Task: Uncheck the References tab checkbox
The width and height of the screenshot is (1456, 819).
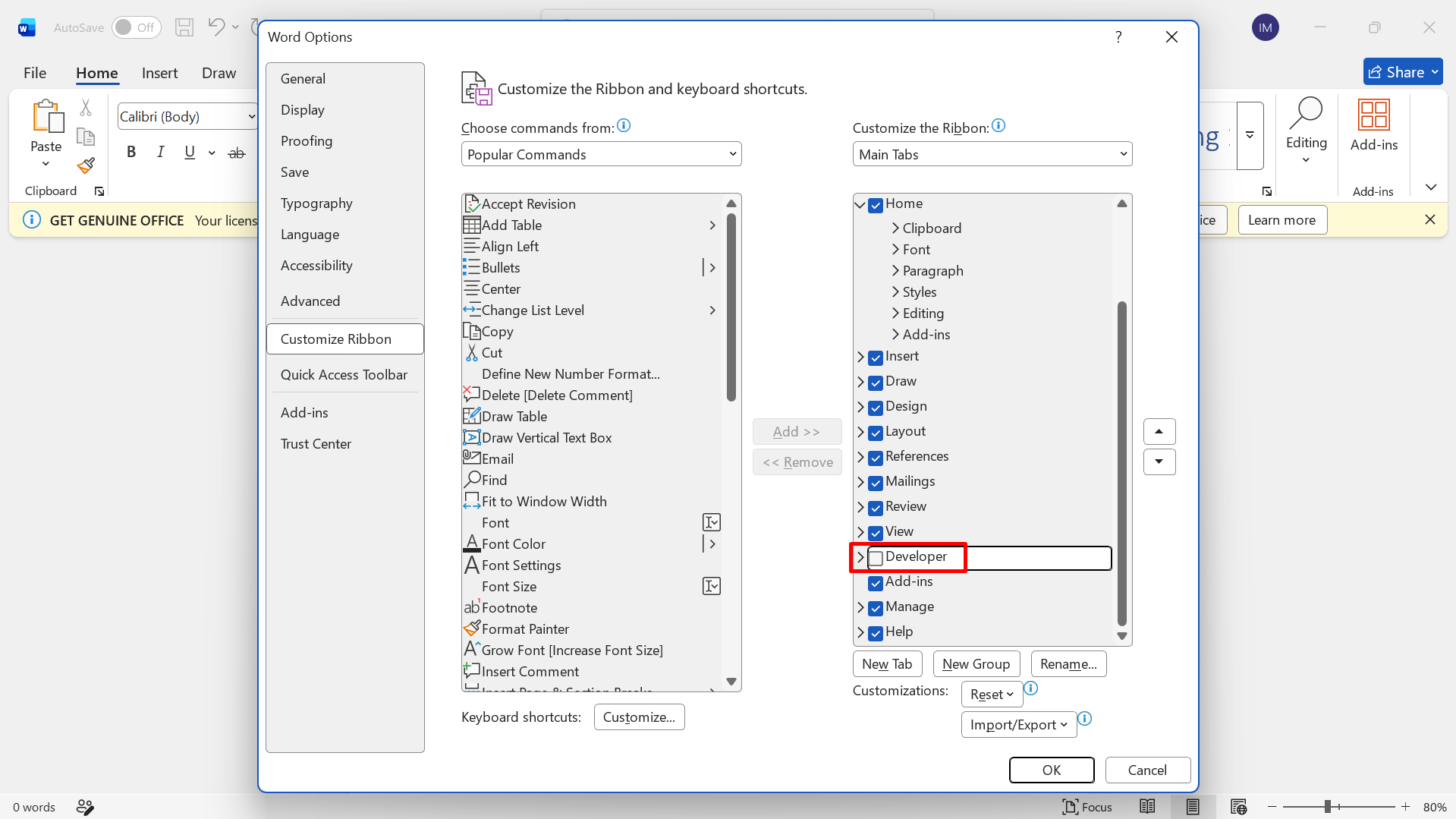Action: pyautogui.click(x=876, y=458)
